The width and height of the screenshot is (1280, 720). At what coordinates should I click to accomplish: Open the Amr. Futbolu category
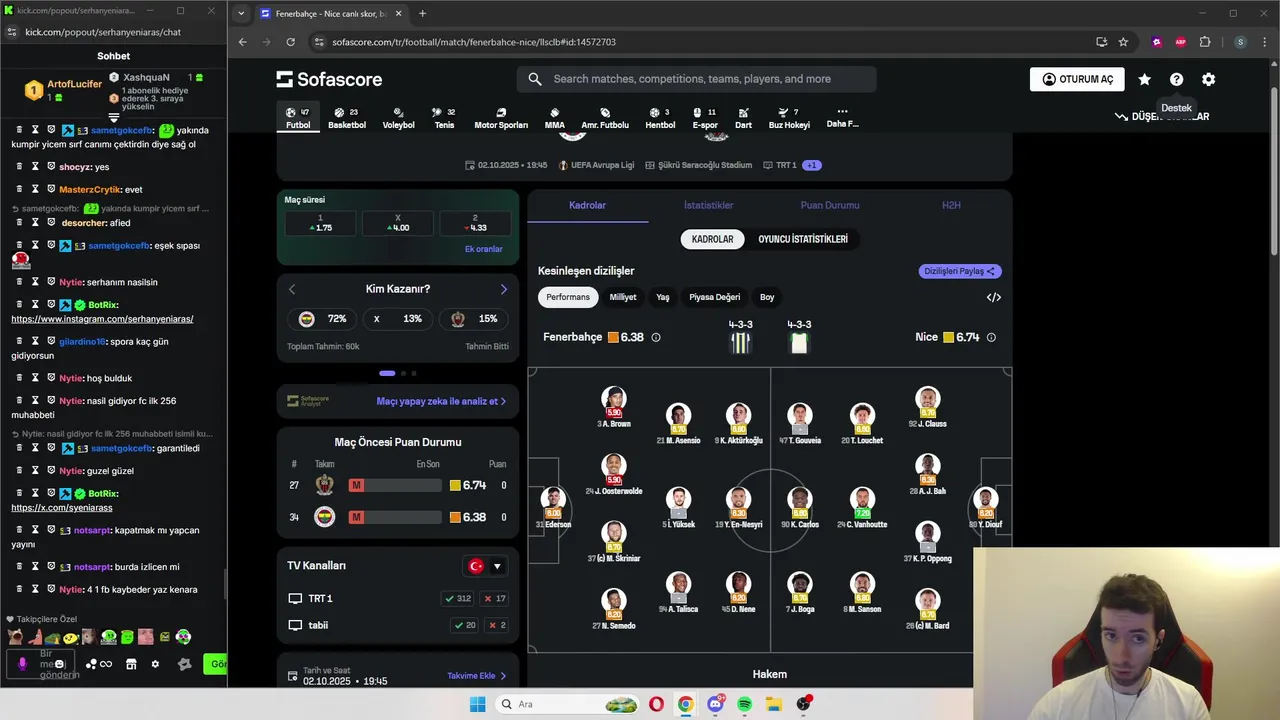(x=605, y=118)
